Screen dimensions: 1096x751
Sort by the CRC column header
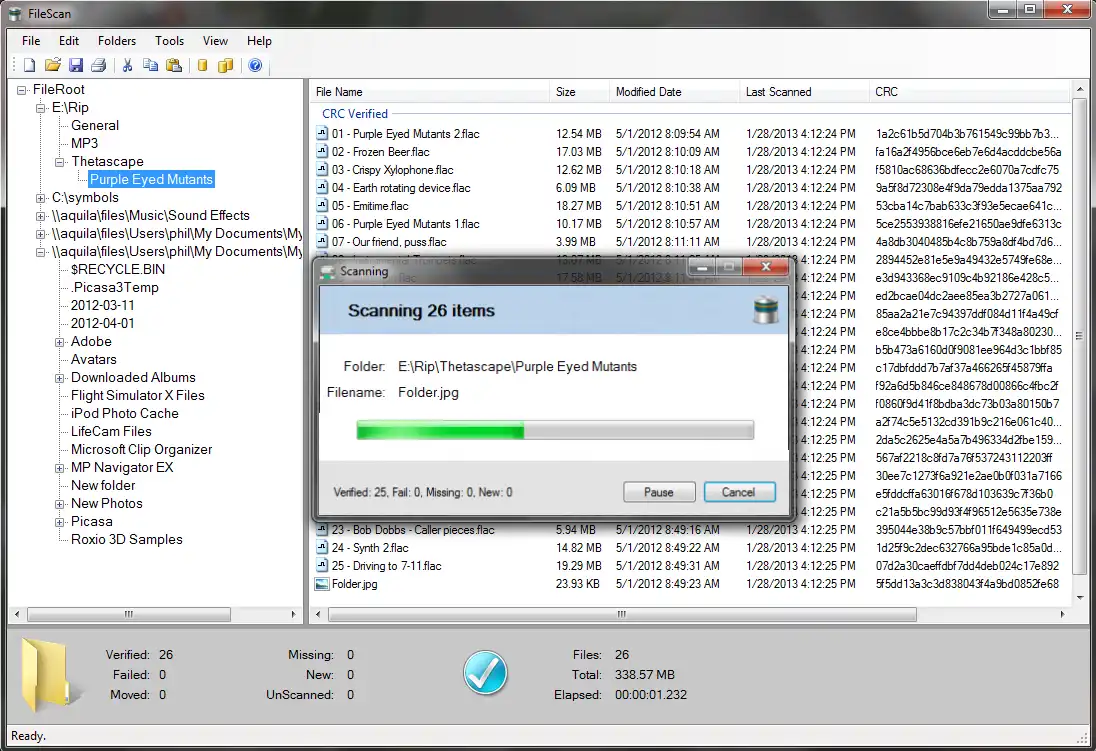970,92
